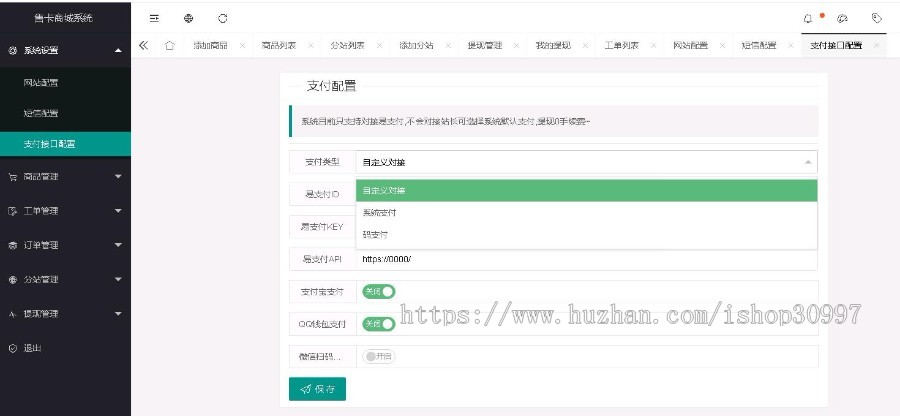Screen dimensions: 900x416
Task: Open the theme palette icon at top right
Action: [x=843, y=18]
